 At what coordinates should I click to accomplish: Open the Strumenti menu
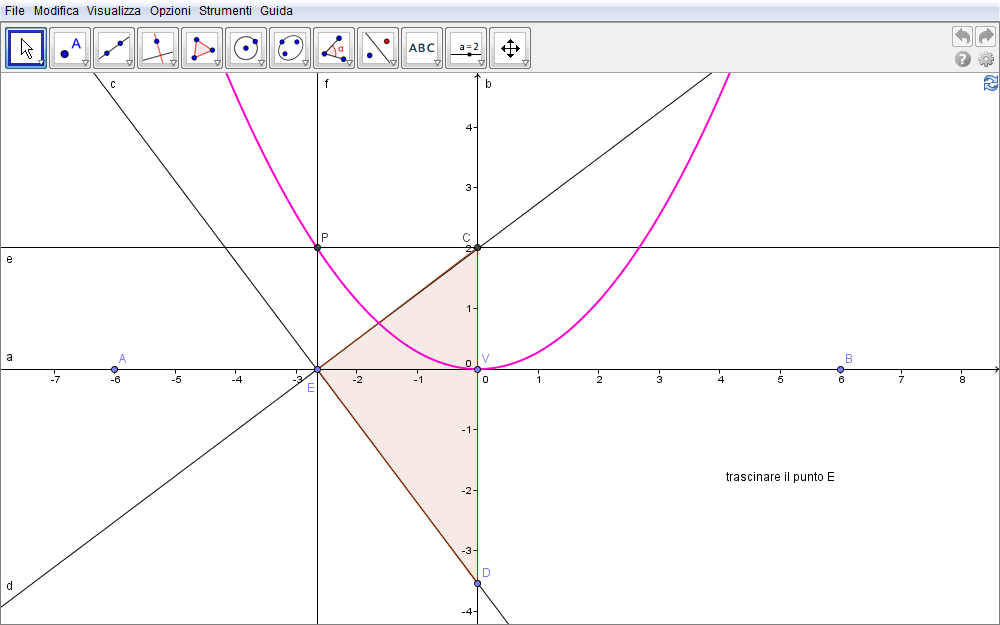pos(225,10)
